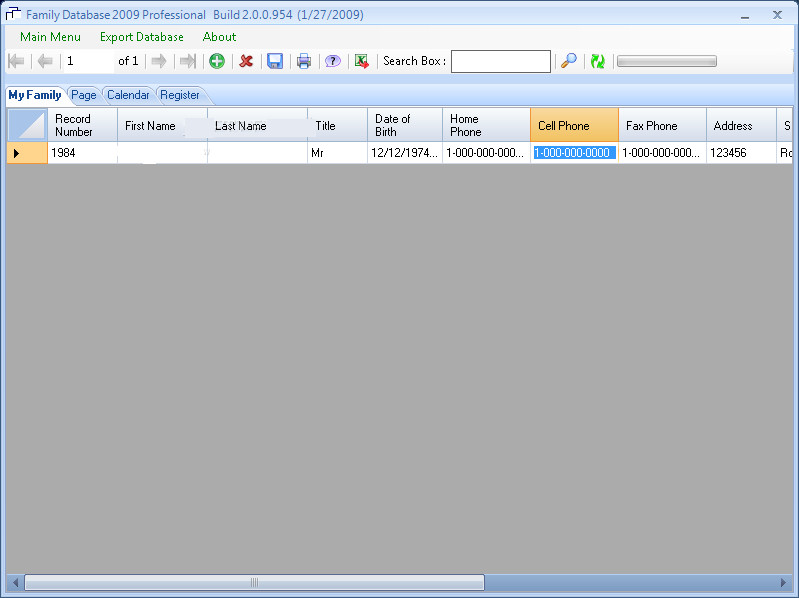Select the cell containing 1984

(82, 153)
